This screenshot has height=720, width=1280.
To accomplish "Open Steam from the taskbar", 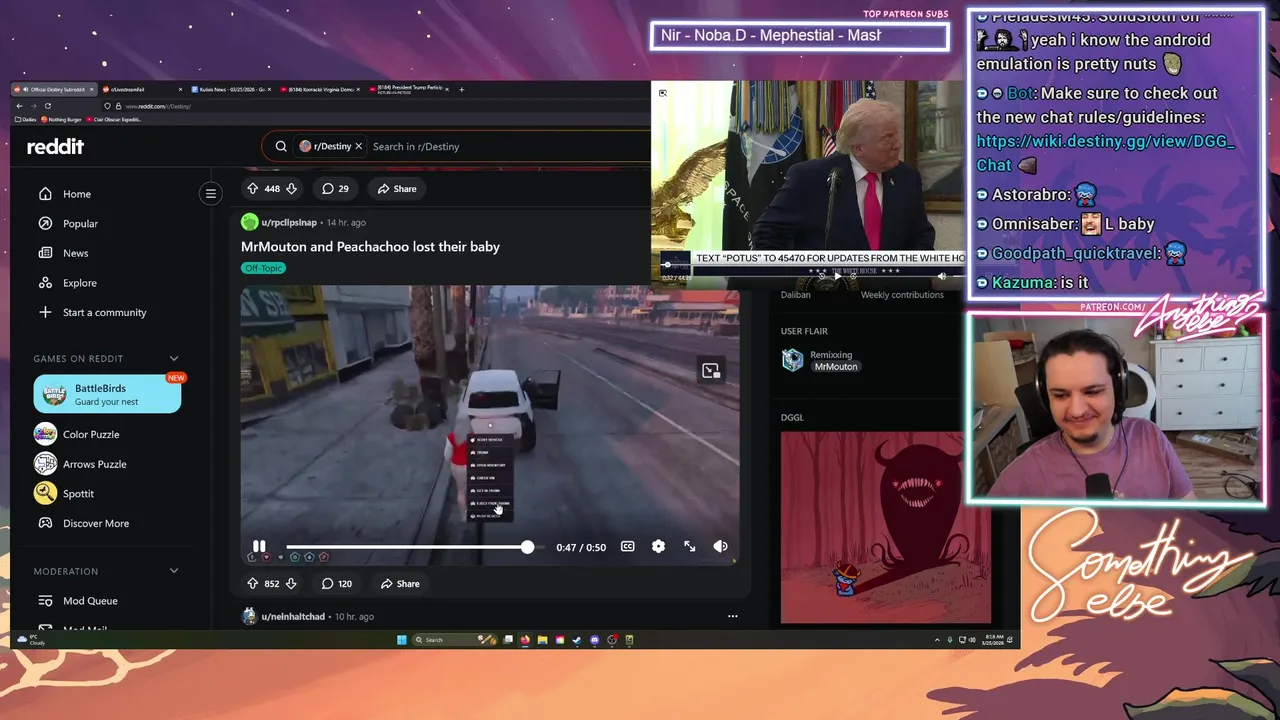I will click(577, 640).
